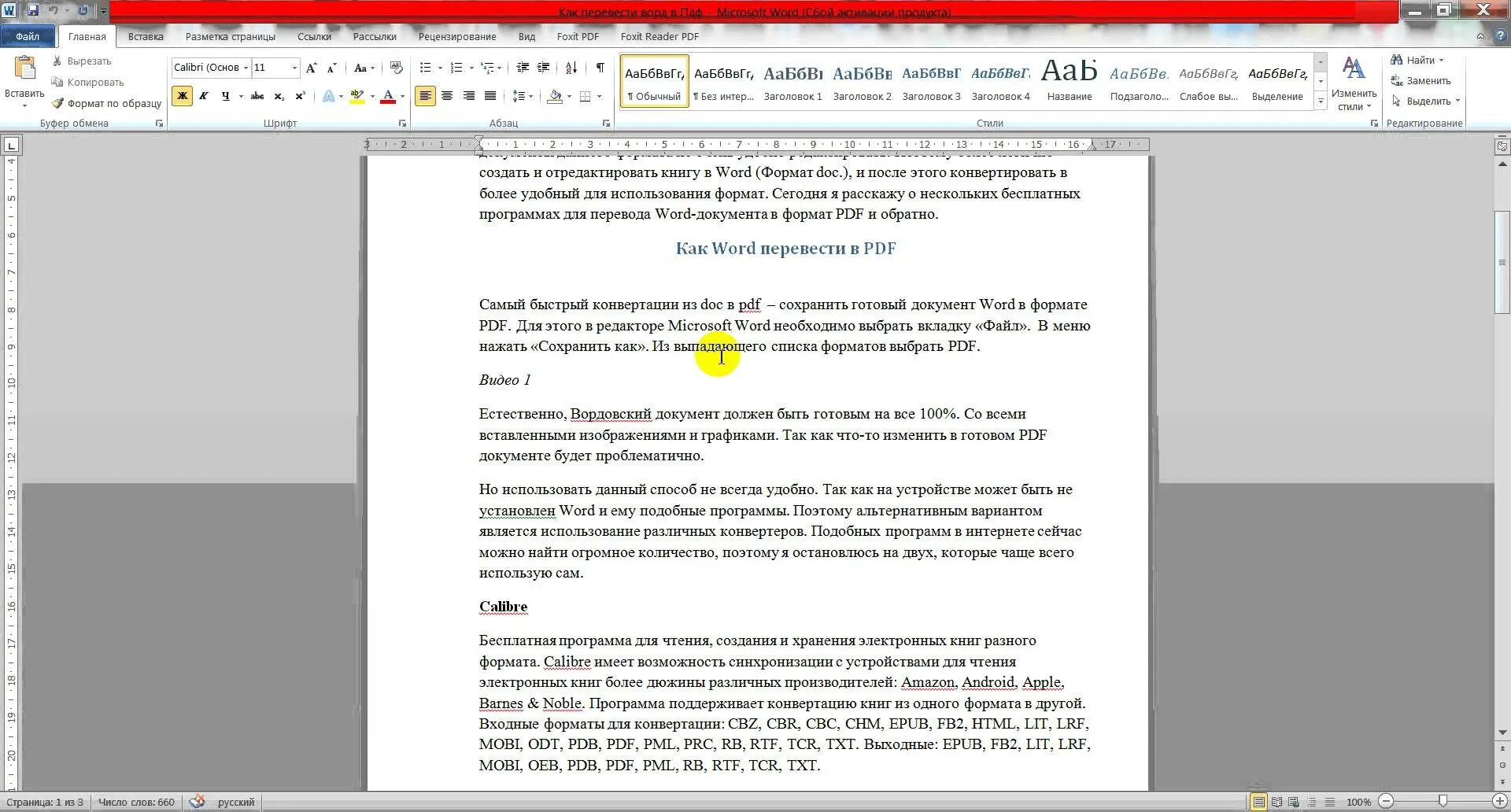Clear formatting with the eraser icon
Viewport: 1511px width, 812px height.
pyautogui.click(x=396, y=68)
